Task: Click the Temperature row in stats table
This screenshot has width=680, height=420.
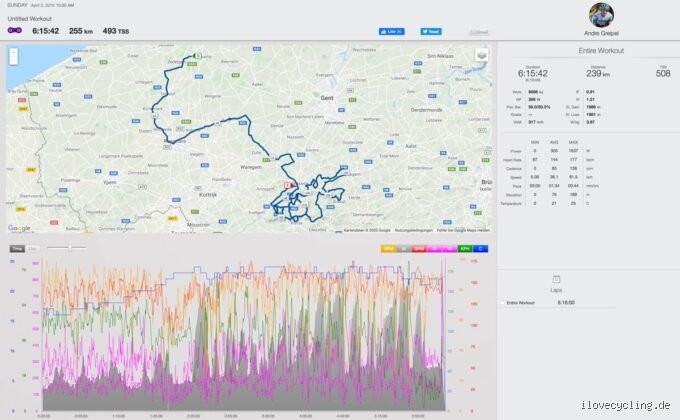Action: (551, 203)
